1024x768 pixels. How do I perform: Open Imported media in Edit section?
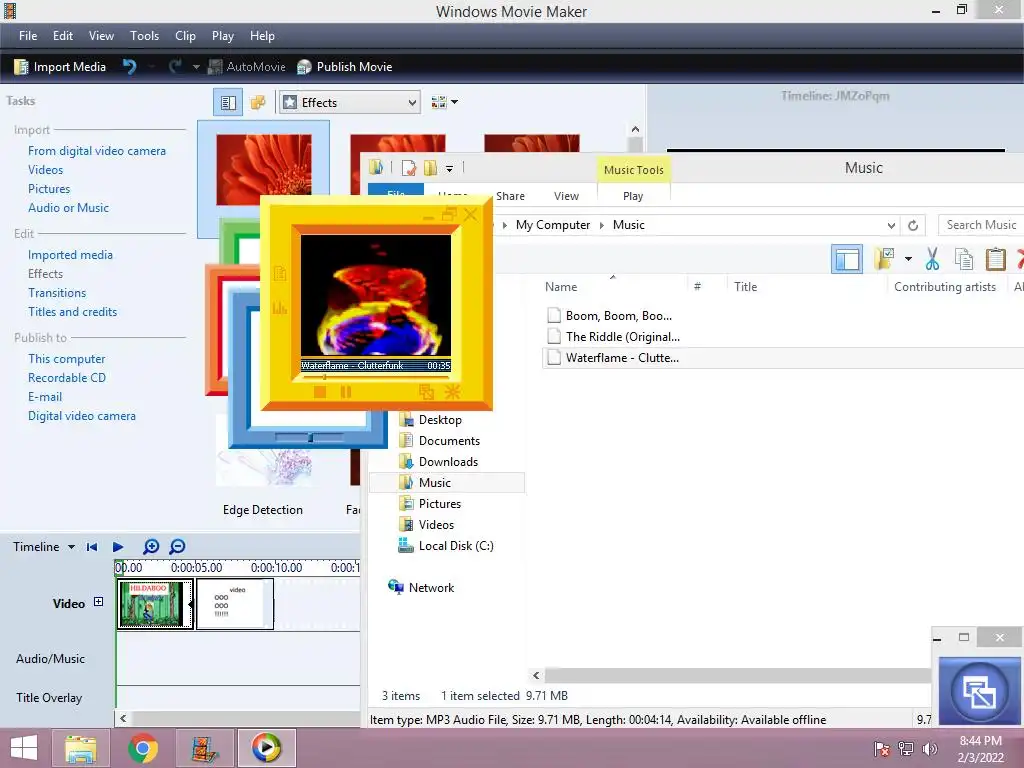[x=71, y=255]
